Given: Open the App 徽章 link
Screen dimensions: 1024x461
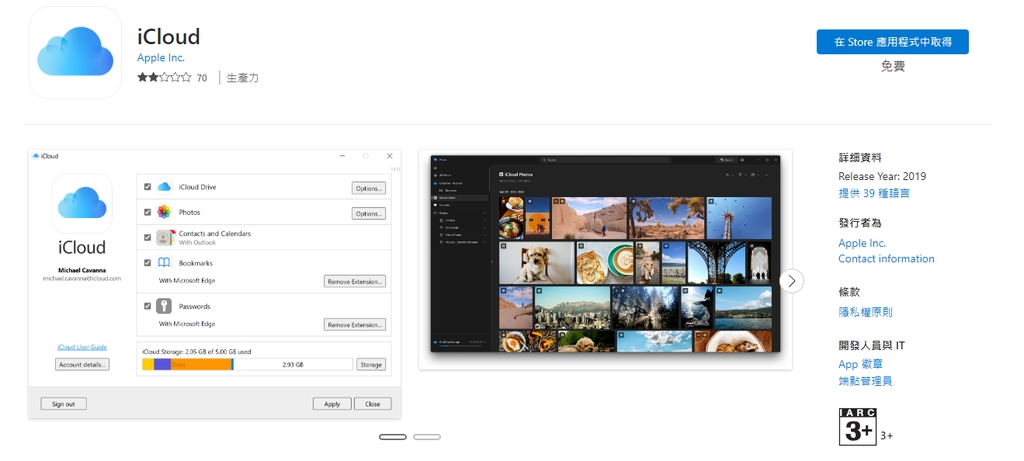Looking at the screenshot, I should [861, 364].
